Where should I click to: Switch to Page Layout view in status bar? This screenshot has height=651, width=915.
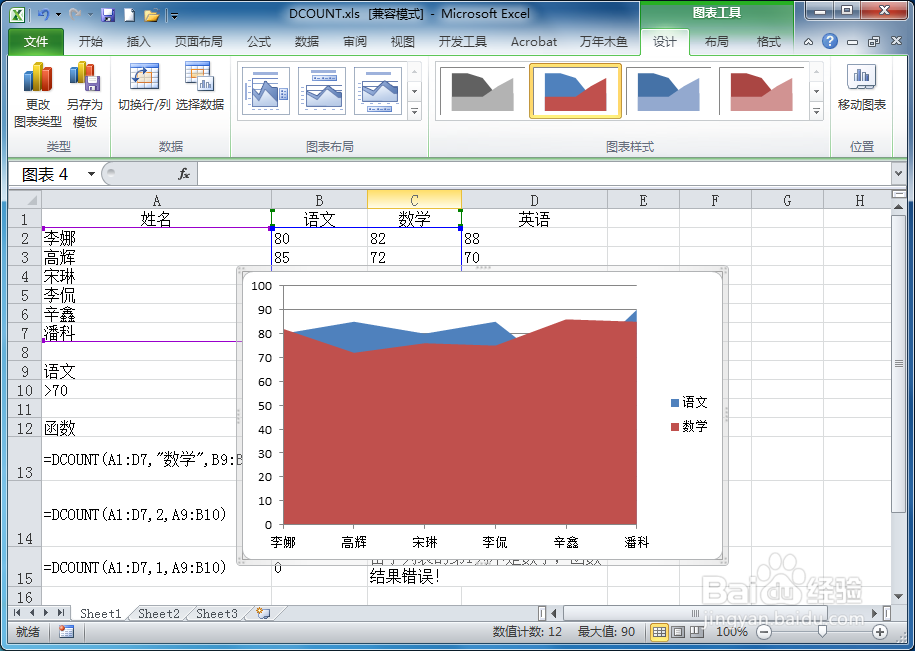click(677, 632)
